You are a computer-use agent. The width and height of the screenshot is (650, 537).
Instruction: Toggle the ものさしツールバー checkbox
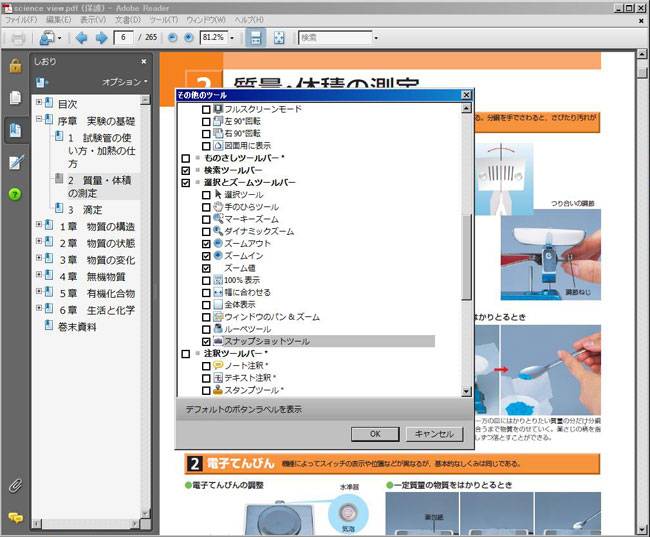(x=186, y=158)
